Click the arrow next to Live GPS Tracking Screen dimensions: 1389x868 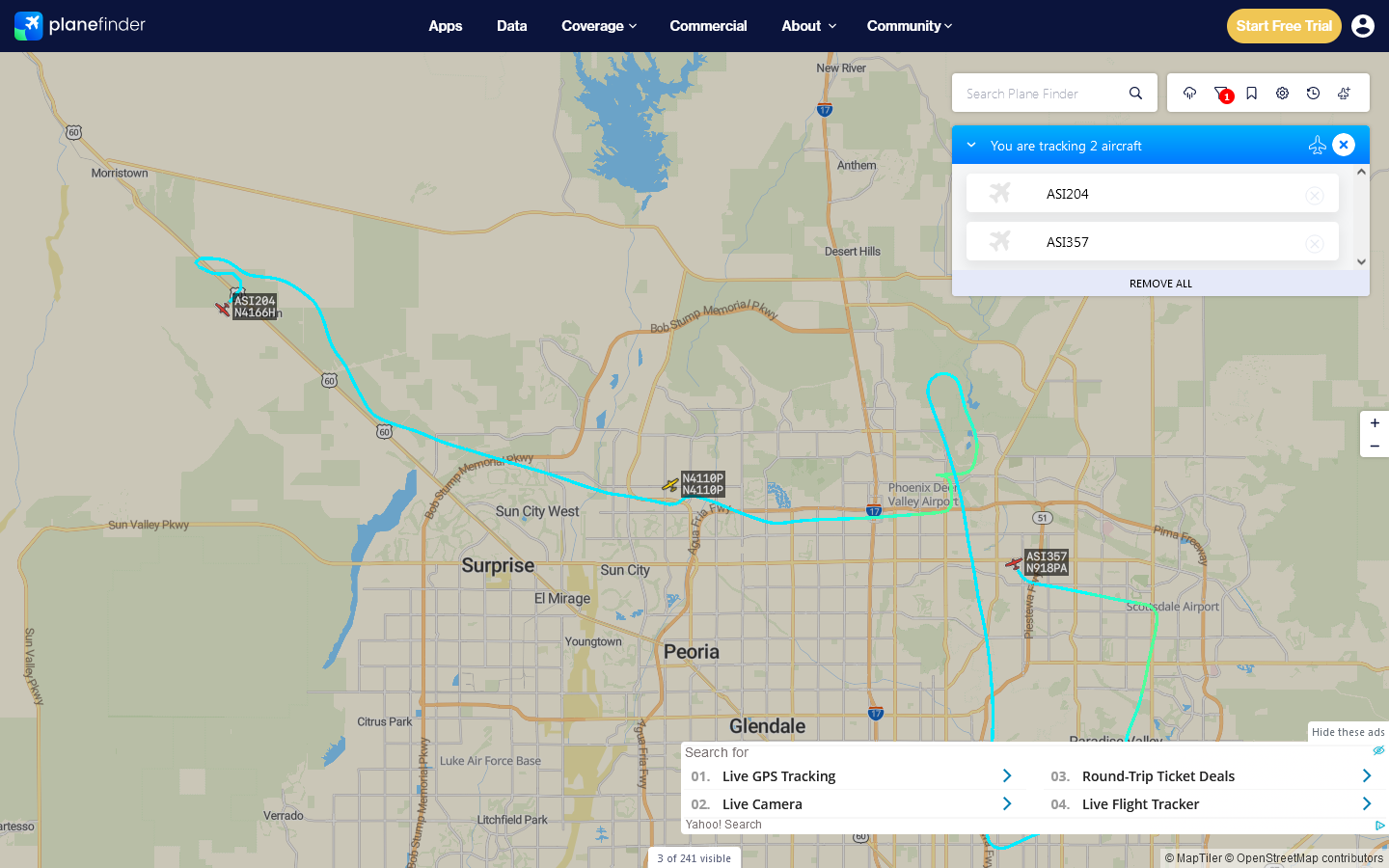pos(1007,776)
